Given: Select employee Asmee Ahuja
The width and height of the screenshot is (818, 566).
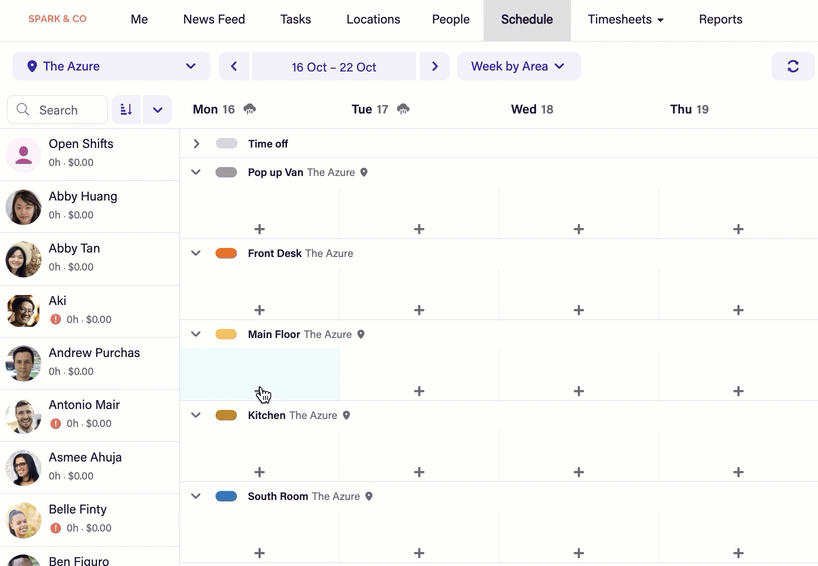Looking at the screenshot, I should (90, 468).
